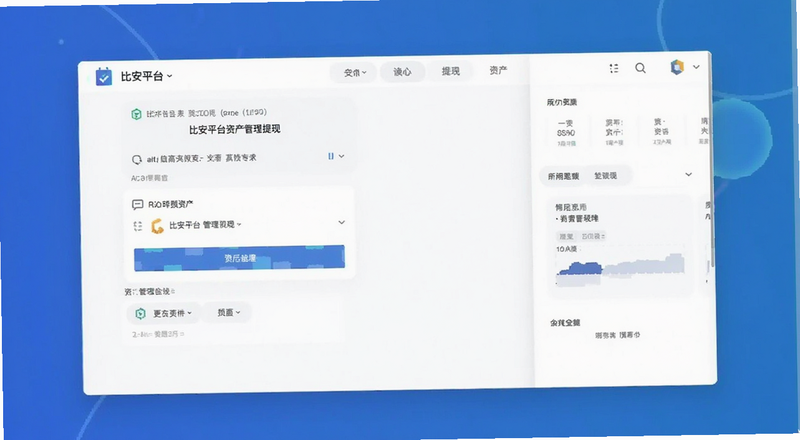This screenshot has width=800, height=440.
Task: Select the first pill tab above chart card
Action: pos(563,176)
